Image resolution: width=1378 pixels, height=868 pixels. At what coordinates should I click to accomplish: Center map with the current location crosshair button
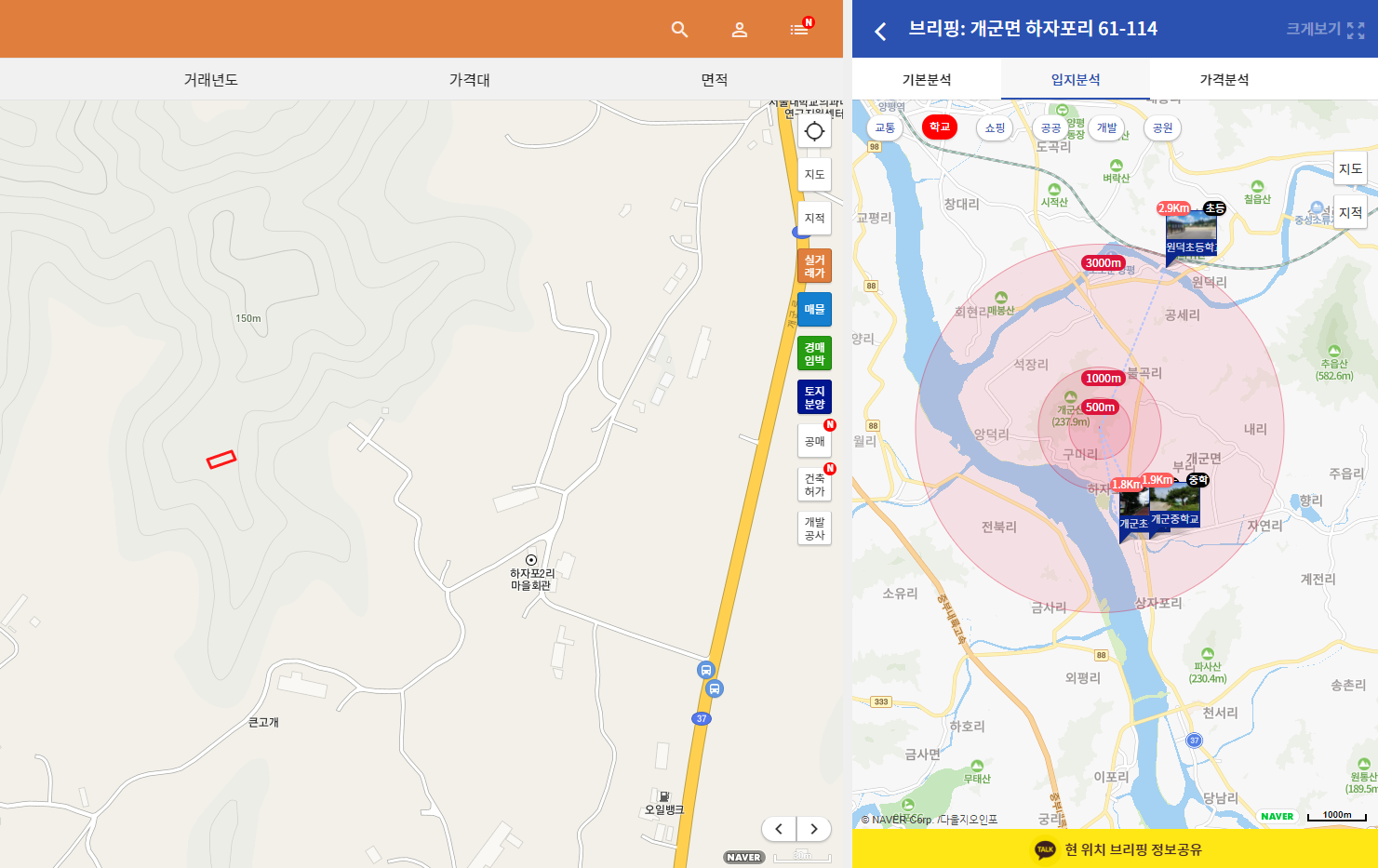(x=814, y=131)
